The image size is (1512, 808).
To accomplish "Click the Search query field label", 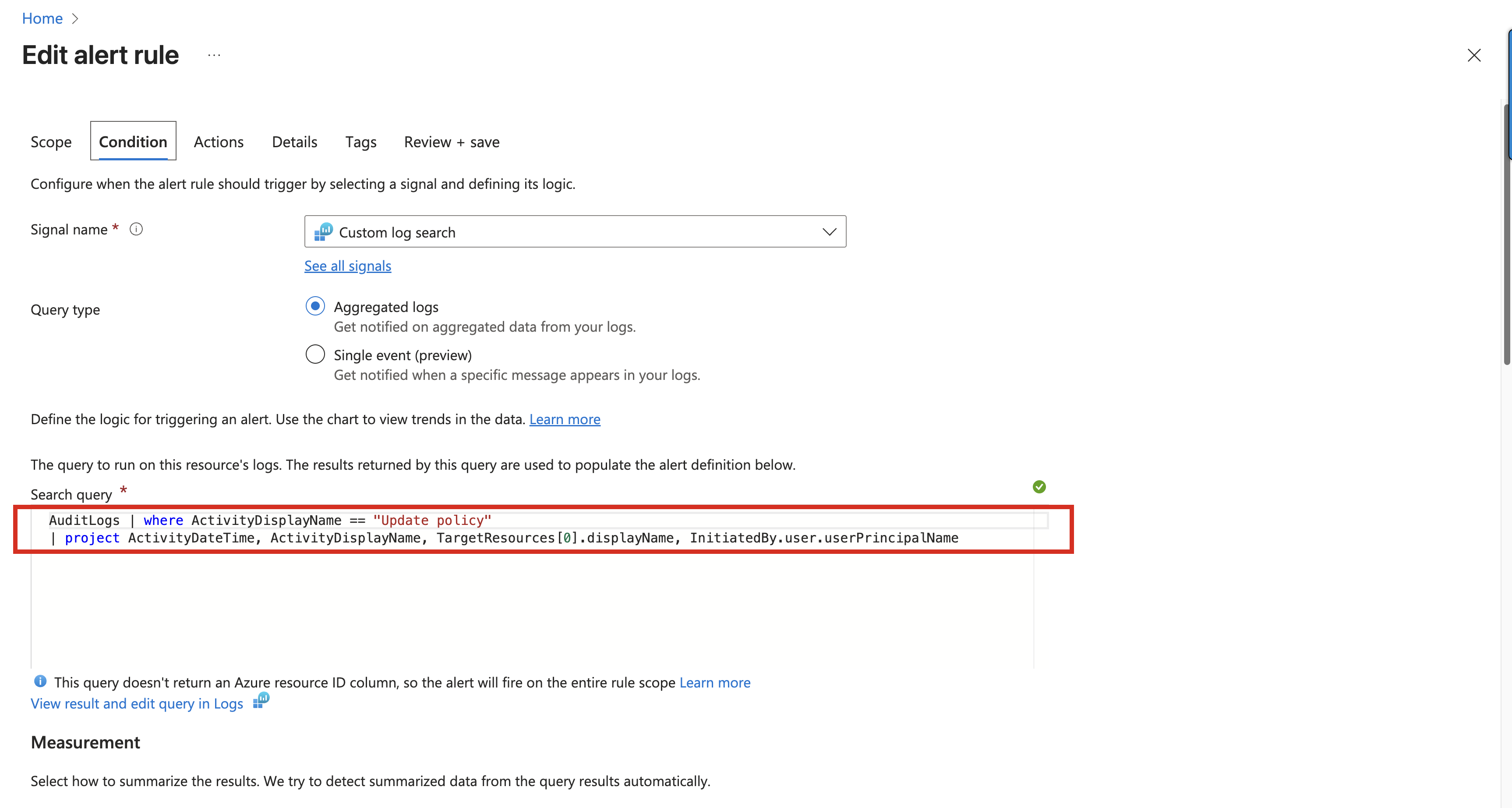I will [x=71, y=494].
